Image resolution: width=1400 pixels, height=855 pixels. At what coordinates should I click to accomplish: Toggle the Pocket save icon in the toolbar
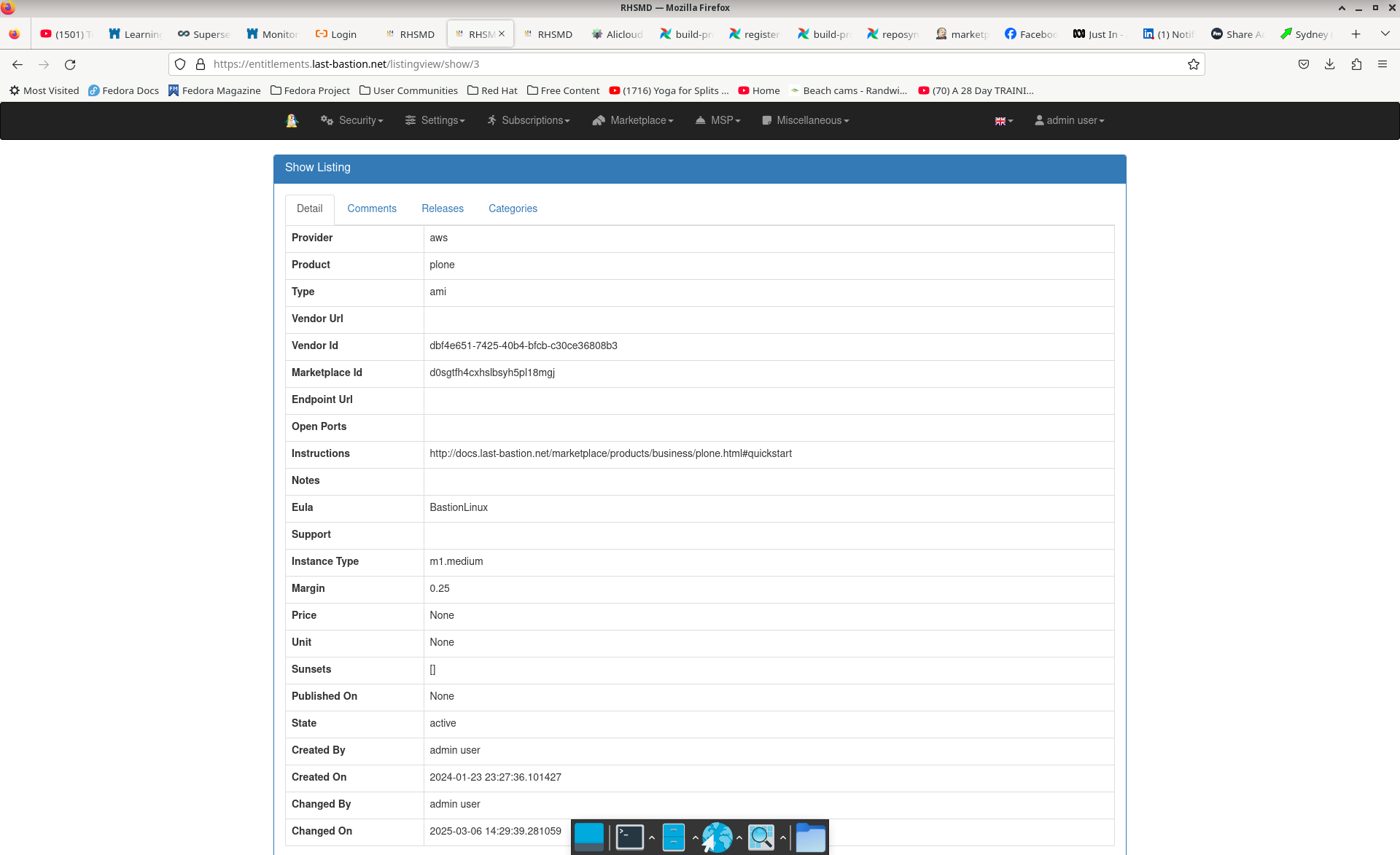1303,64
